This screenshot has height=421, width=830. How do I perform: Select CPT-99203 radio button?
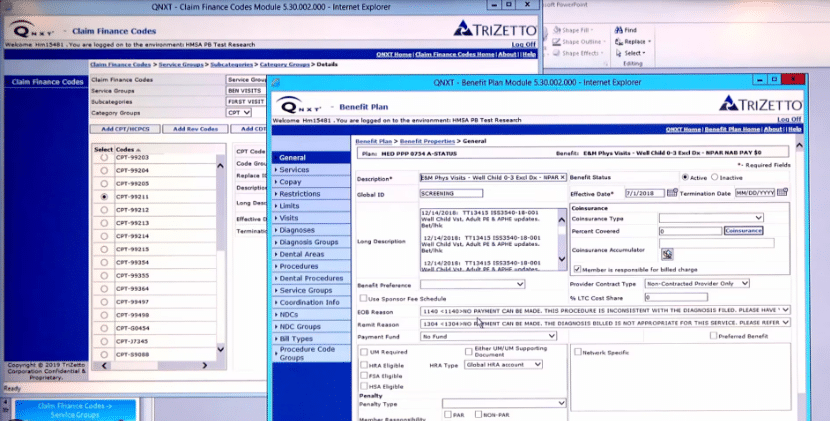coord(104,157)
